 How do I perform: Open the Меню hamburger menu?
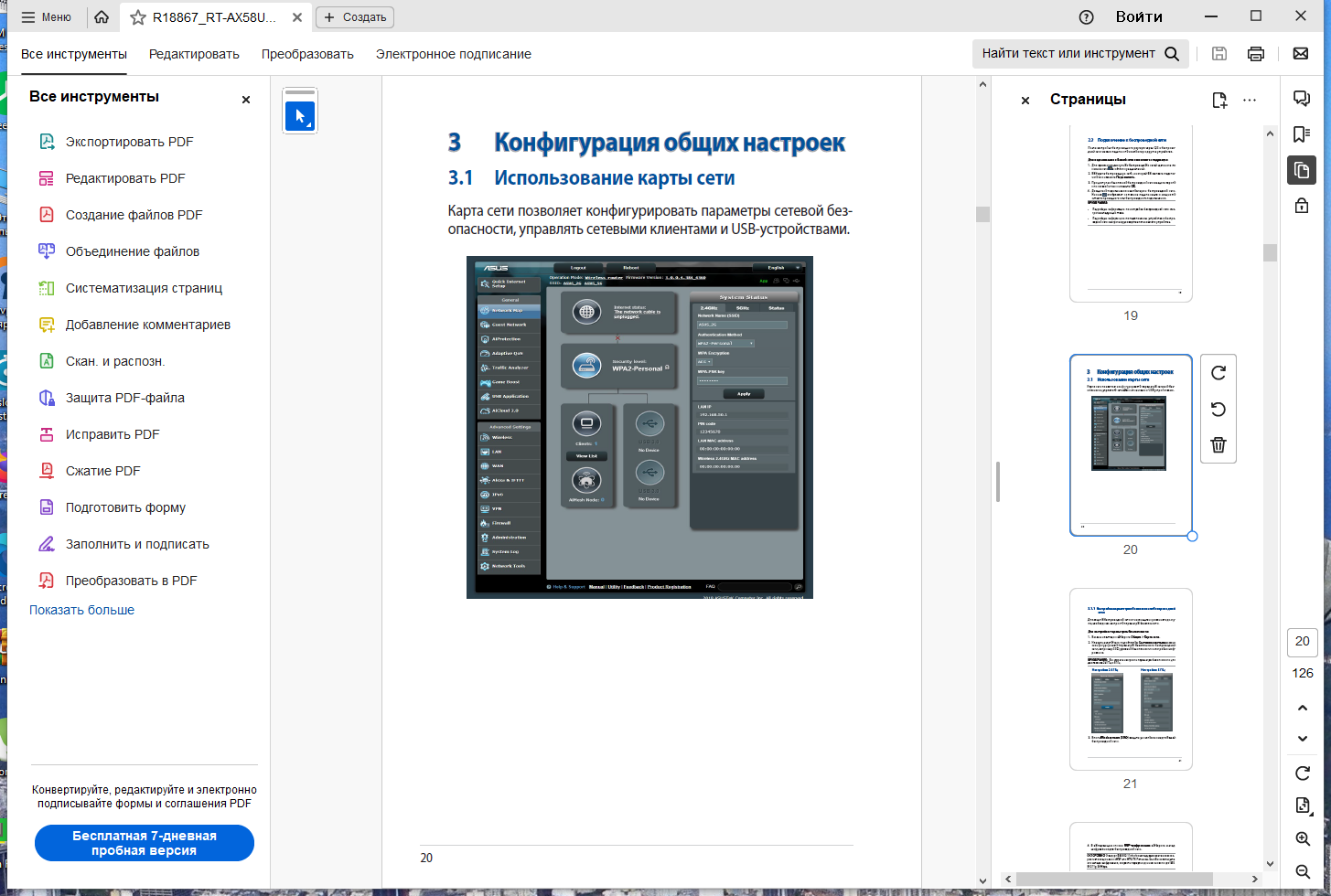(x=46, y=17)
